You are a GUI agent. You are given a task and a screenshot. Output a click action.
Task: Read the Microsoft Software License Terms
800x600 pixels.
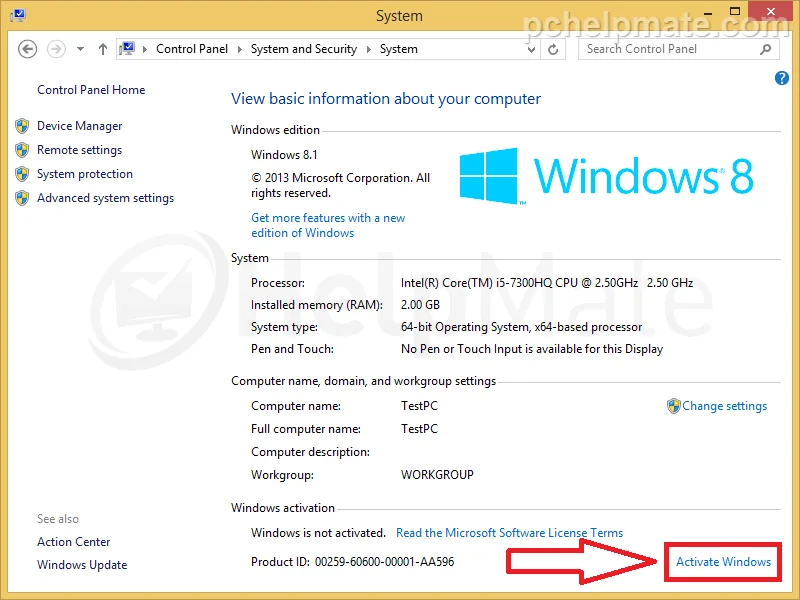pos(509,533)
